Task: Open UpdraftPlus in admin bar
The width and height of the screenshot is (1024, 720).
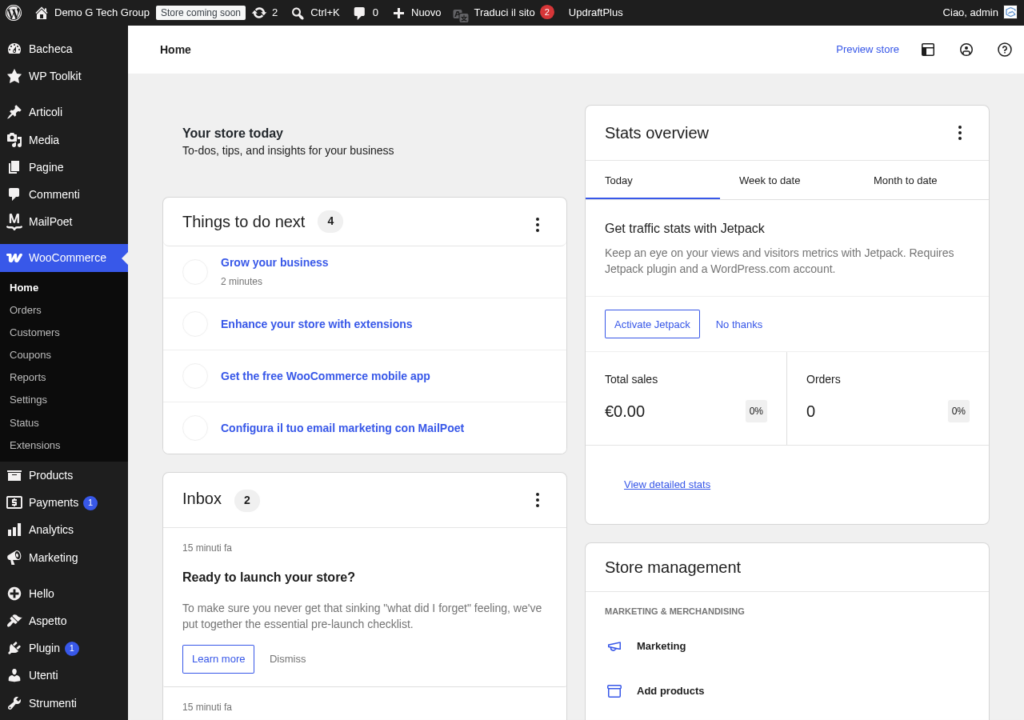Action: [x=596, y=12]
